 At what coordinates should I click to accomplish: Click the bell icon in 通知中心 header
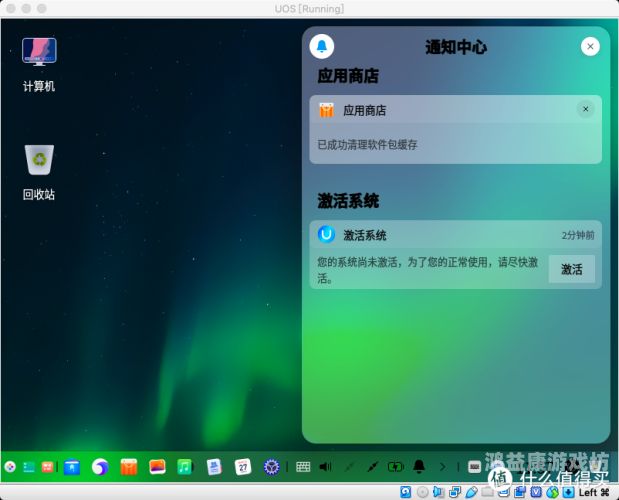point(322,47)
